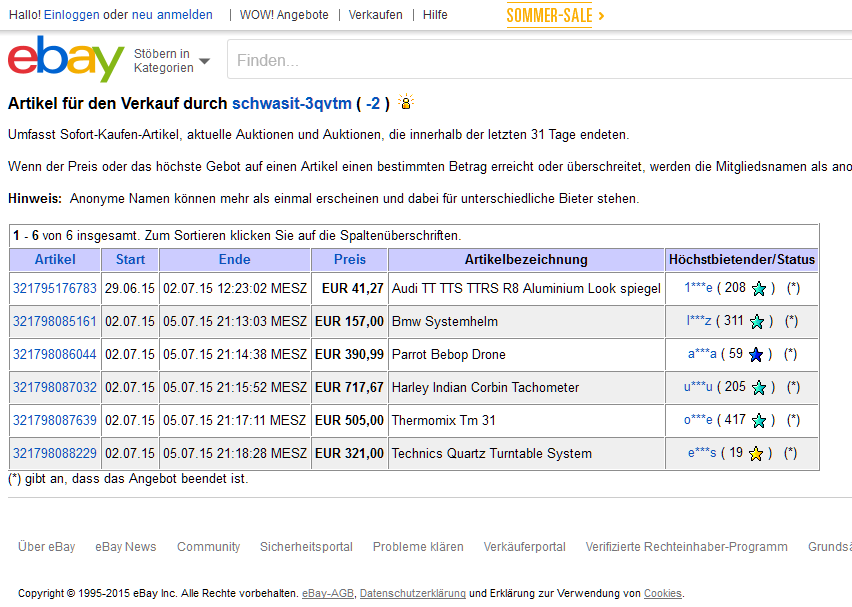852x607 pixels.
Task: Open item number 321798086044
Action: [x=54, y=355]
